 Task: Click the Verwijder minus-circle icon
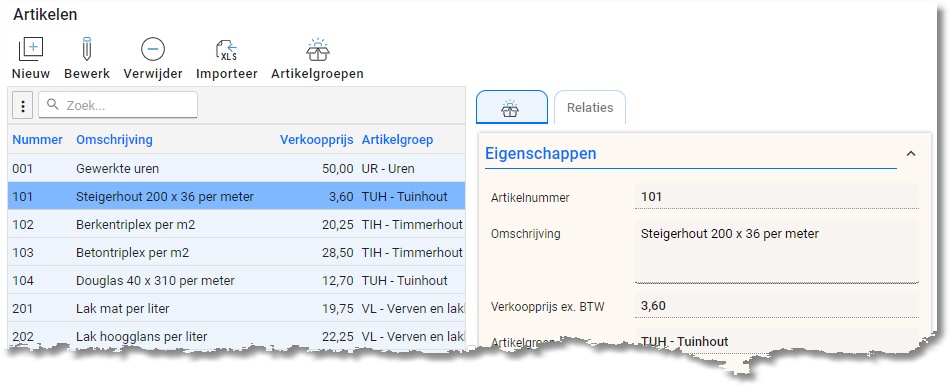[153, 49]
